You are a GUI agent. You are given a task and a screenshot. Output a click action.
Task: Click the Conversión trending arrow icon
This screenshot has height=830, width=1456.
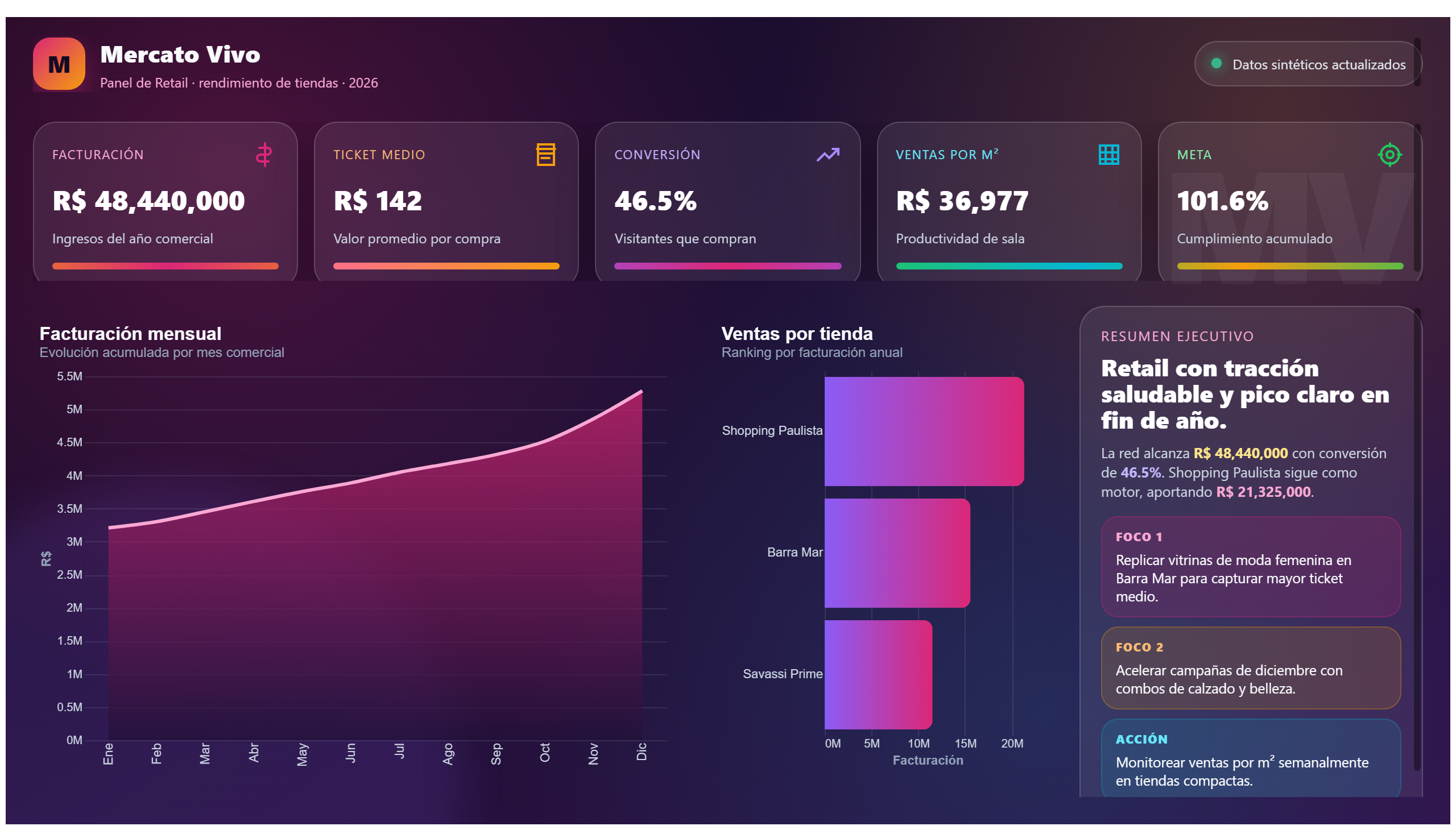click(828, 155)
